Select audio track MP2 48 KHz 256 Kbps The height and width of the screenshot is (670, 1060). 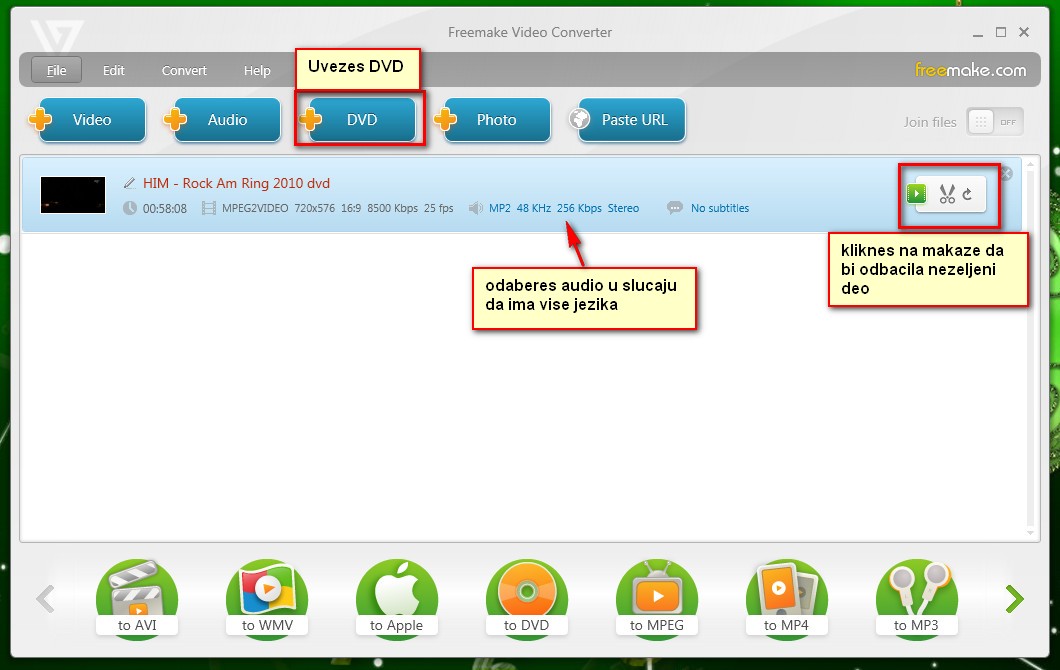[564, 208]
